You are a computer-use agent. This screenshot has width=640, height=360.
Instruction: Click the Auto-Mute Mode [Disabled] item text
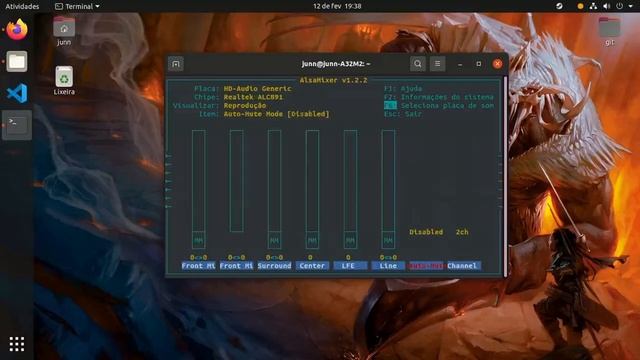(x=276, y=114)
